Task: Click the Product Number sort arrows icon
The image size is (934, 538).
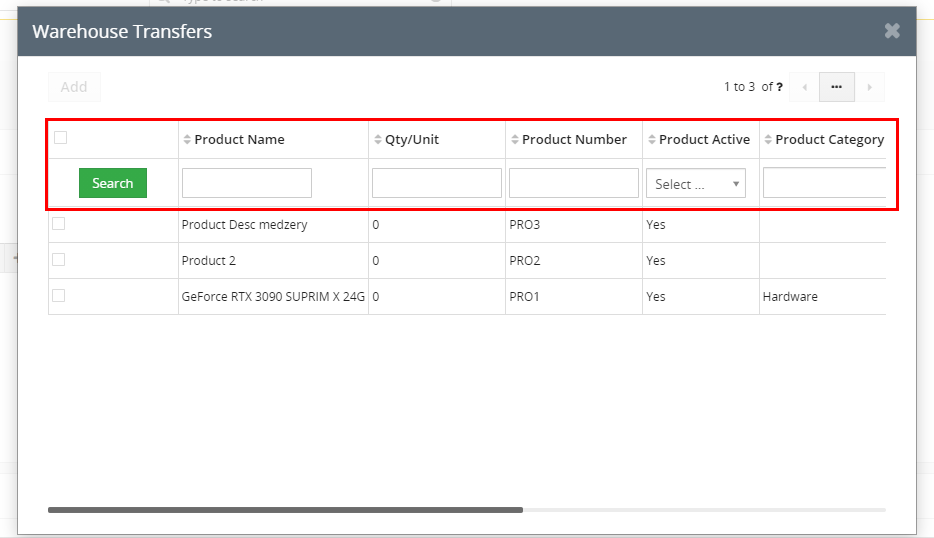Action: (514, 140)
